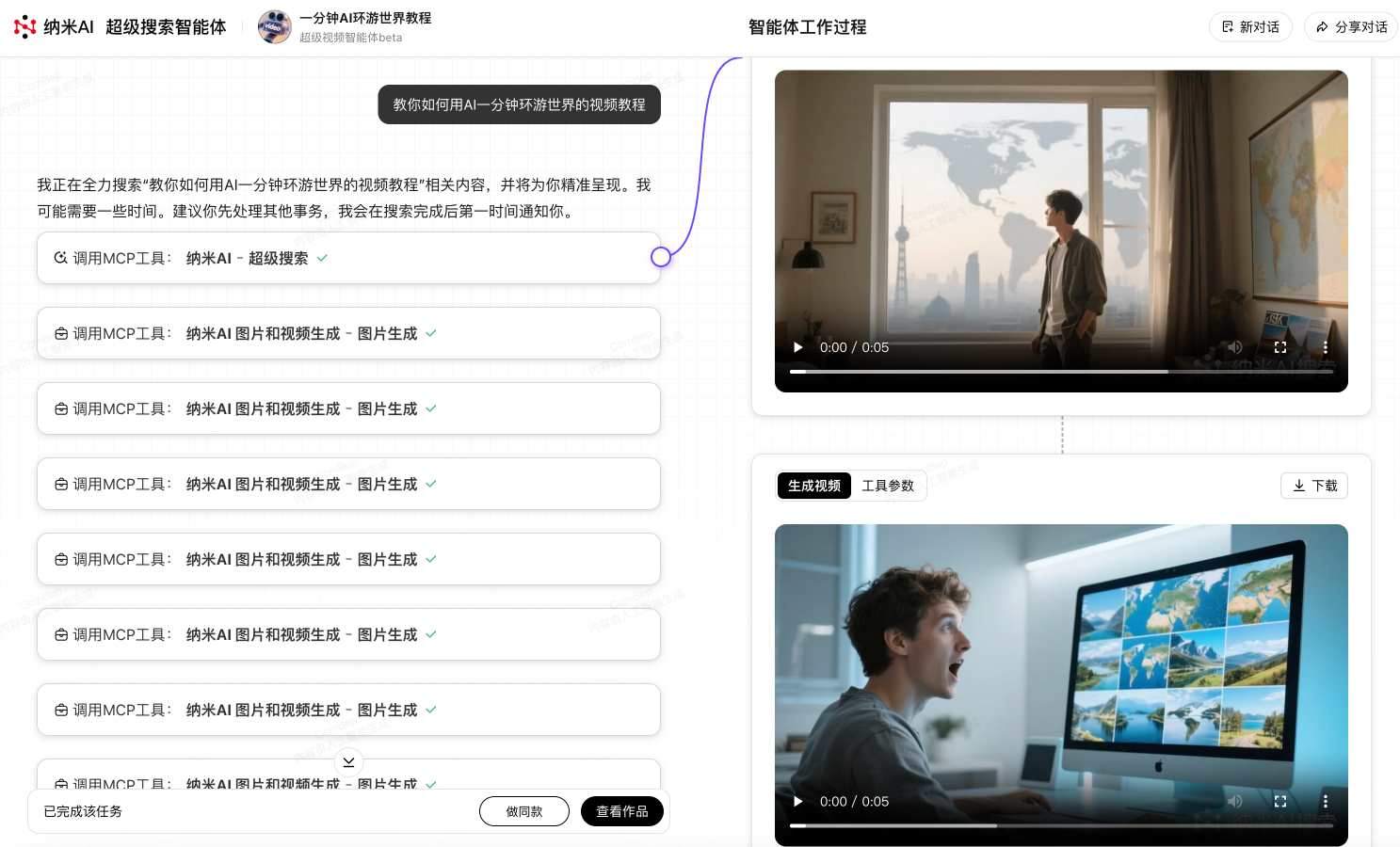The height and width of the screenshot is (847, 1400).
Task: Open the top video's three-dot menu
Action: click(x=1326, y=347)
